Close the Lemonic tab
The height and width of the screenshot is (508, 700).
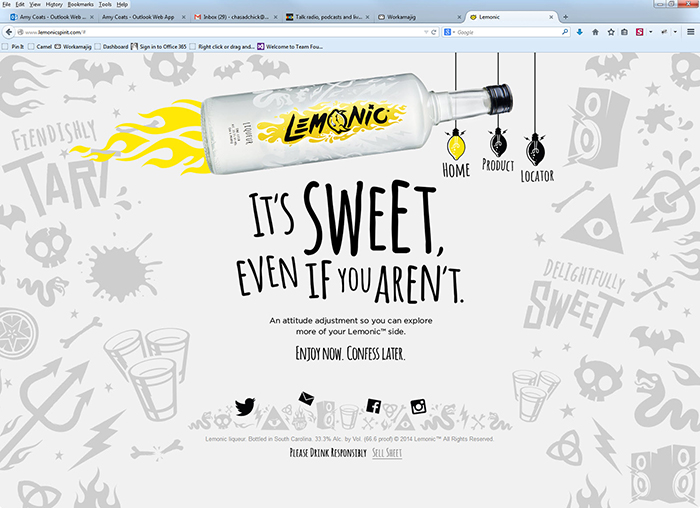(551, 17)
